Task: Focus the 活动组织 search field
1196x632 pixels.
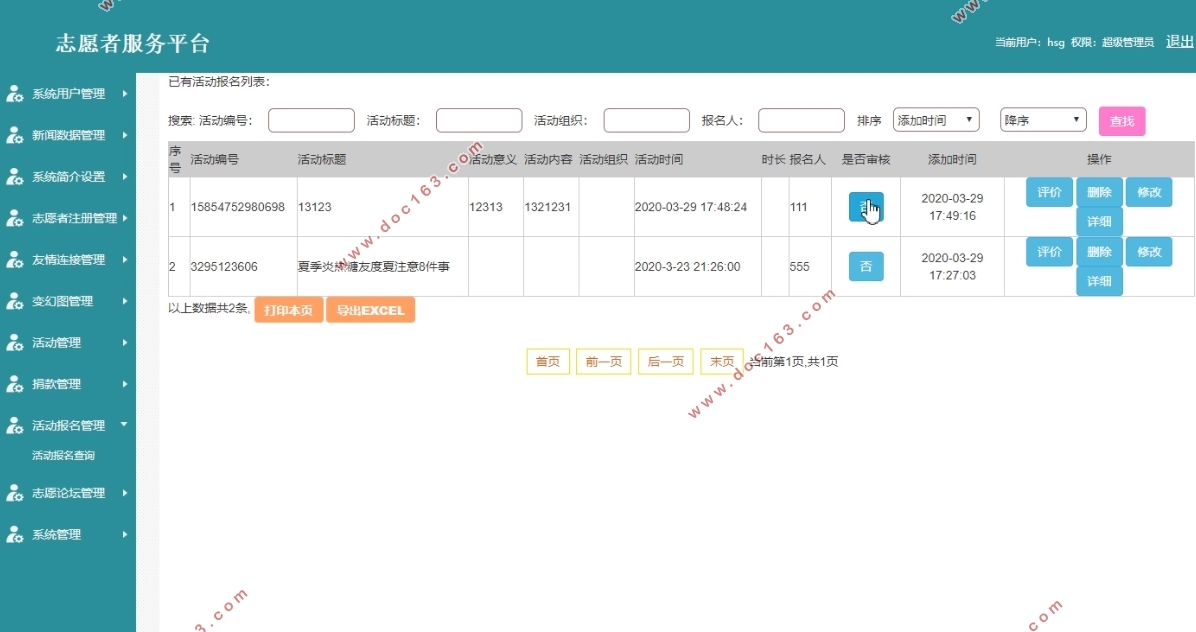Action: (647, 120)
